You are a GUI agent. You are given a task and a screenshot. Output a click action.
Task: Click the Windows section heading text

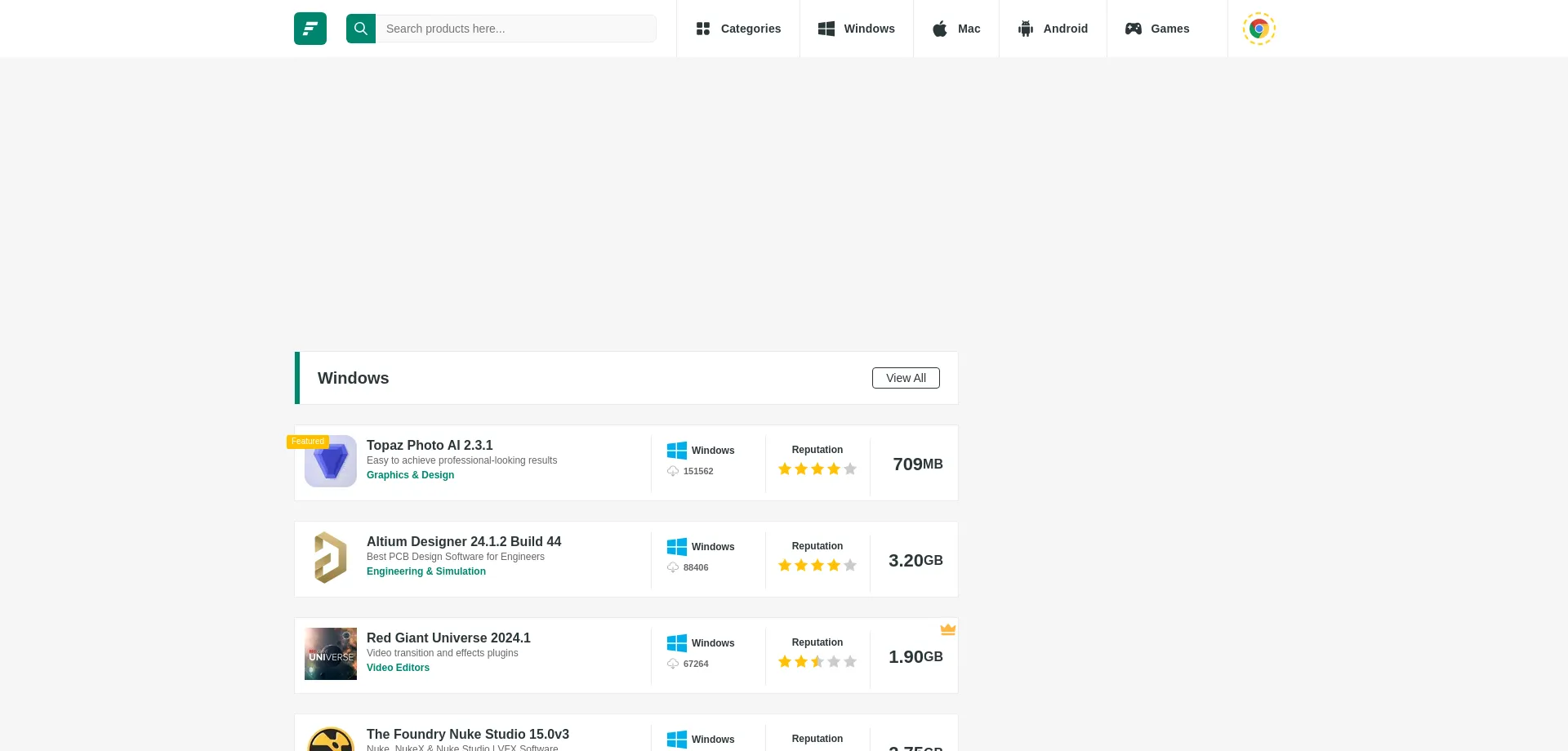[x=353, y=378]
